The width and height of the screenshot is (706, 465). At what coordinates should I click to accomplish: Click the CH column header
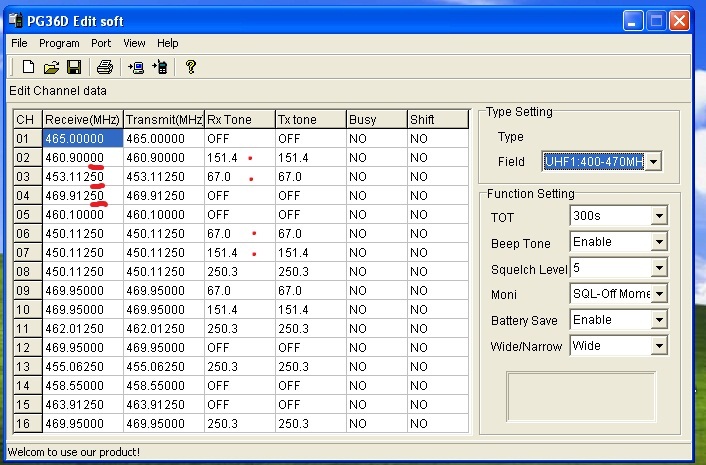click(28, 120)
